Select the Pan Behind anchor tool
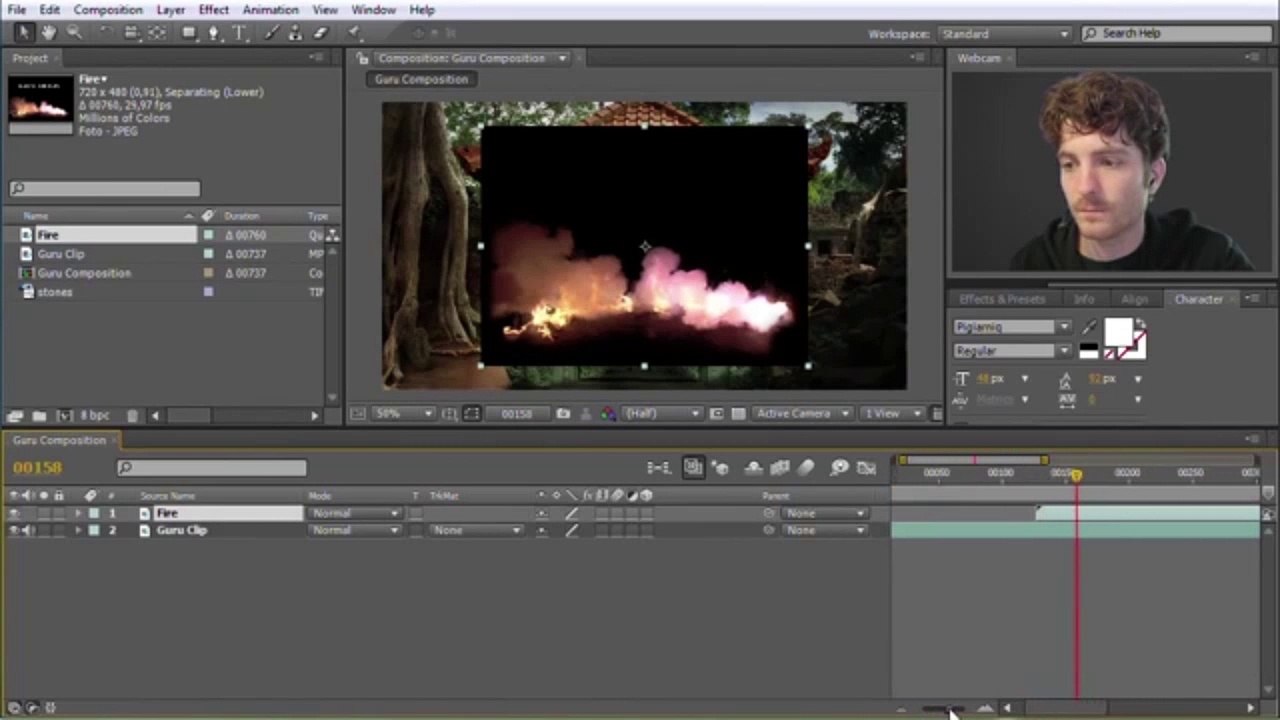 [157, 33]
